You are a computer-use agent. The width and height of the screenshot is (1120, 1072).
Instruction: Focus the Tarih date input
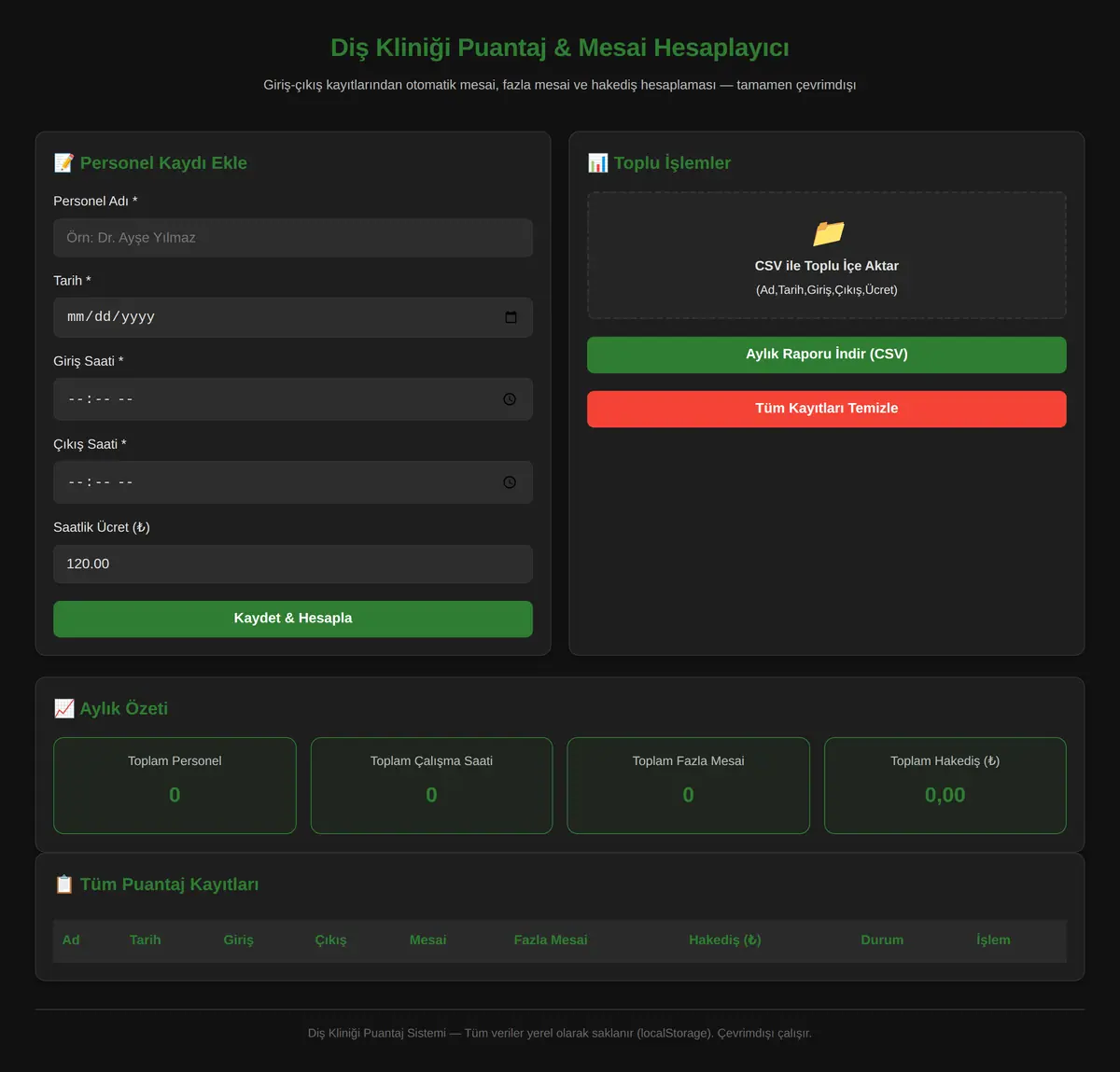[293, 317]
